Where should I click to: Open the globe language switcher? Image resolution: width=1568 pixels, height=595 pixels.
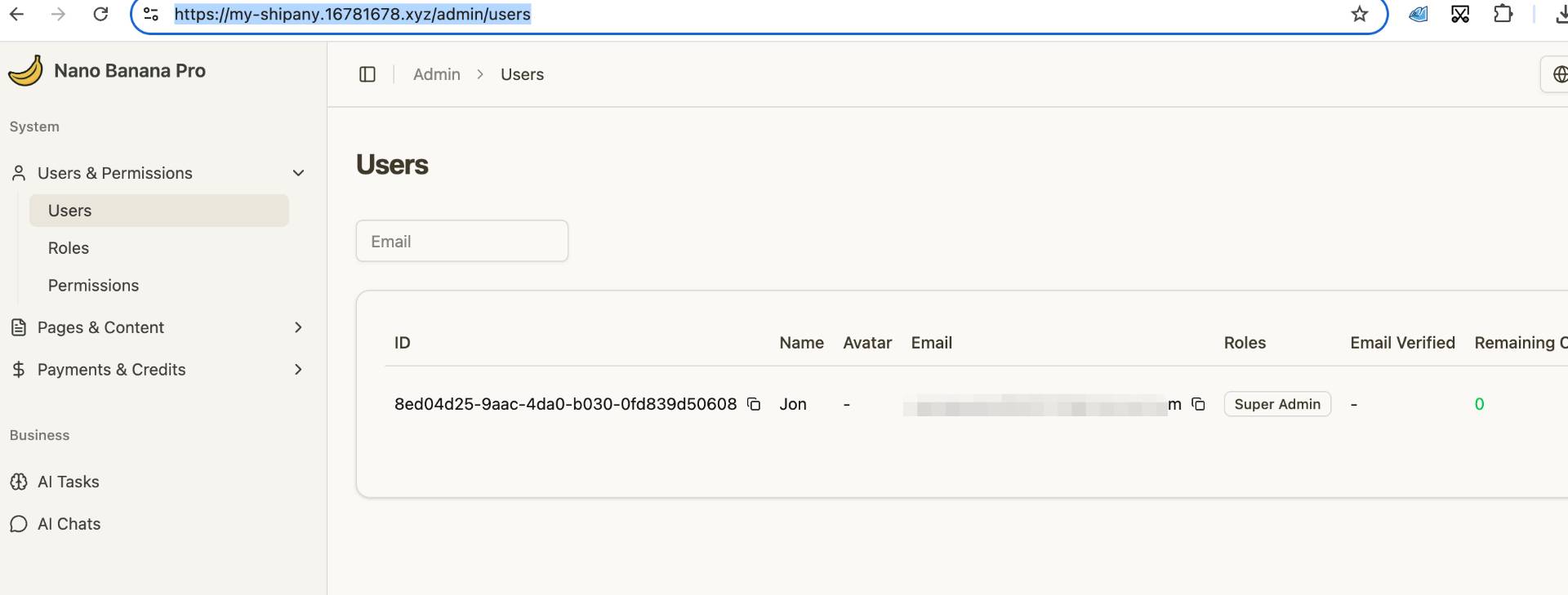(1558, 74)
